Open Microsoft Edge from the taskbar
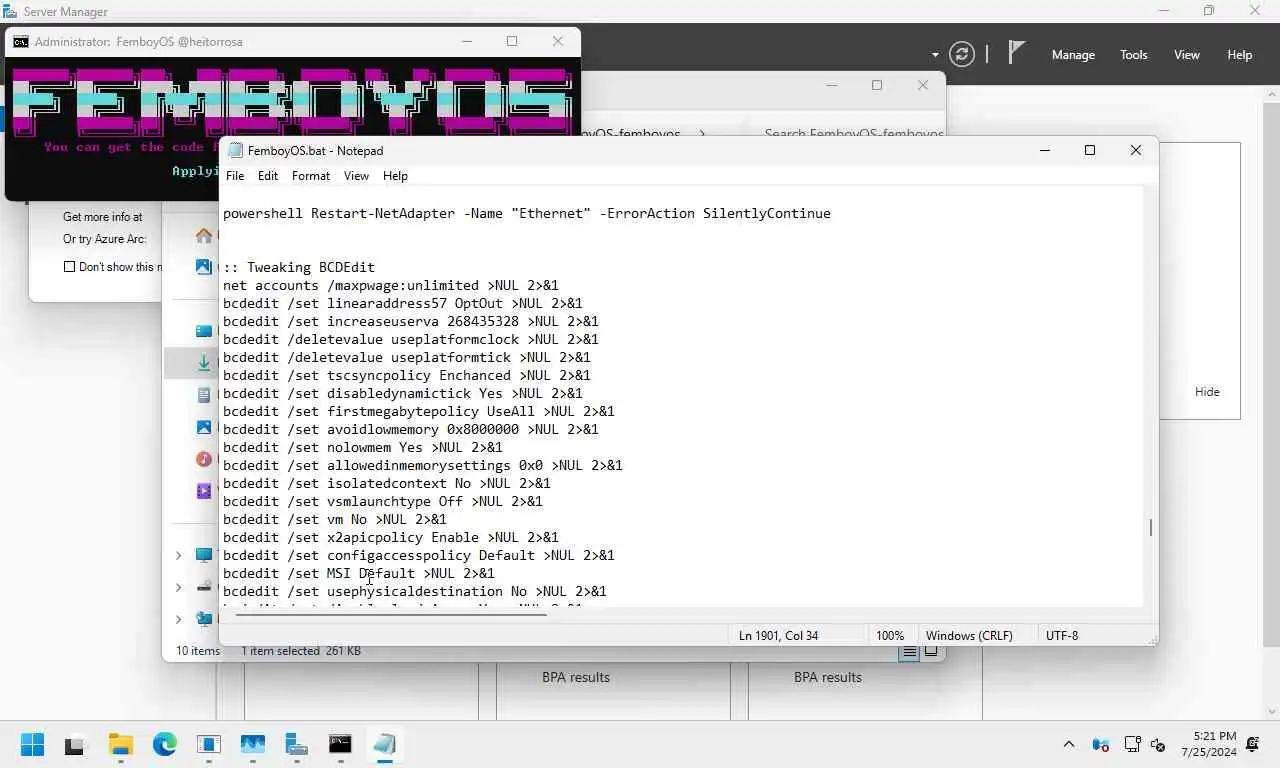This screenshot has height=768, width=1280. 165,744
